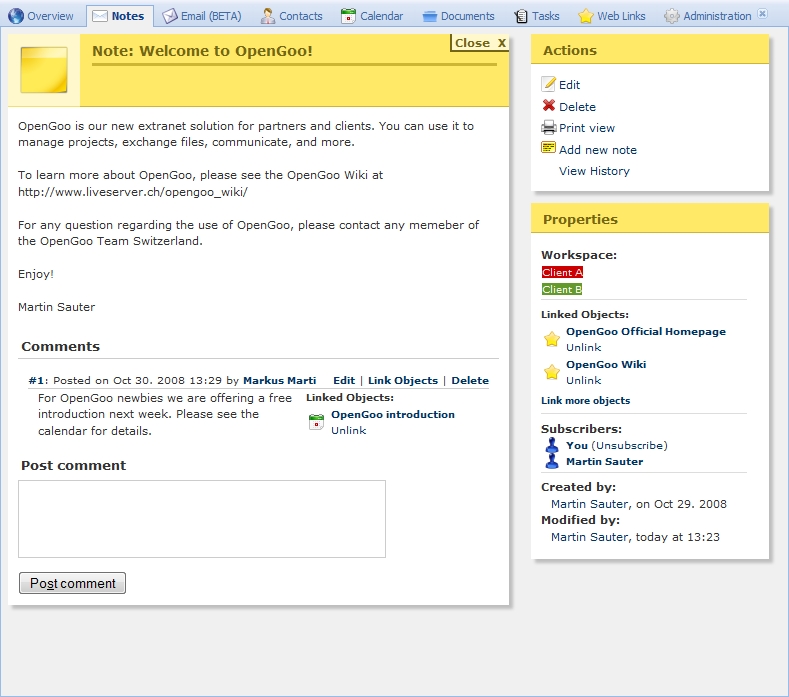789x697 pixels.
Task: Click the Add new note icon
Action: tap(548, 147)
